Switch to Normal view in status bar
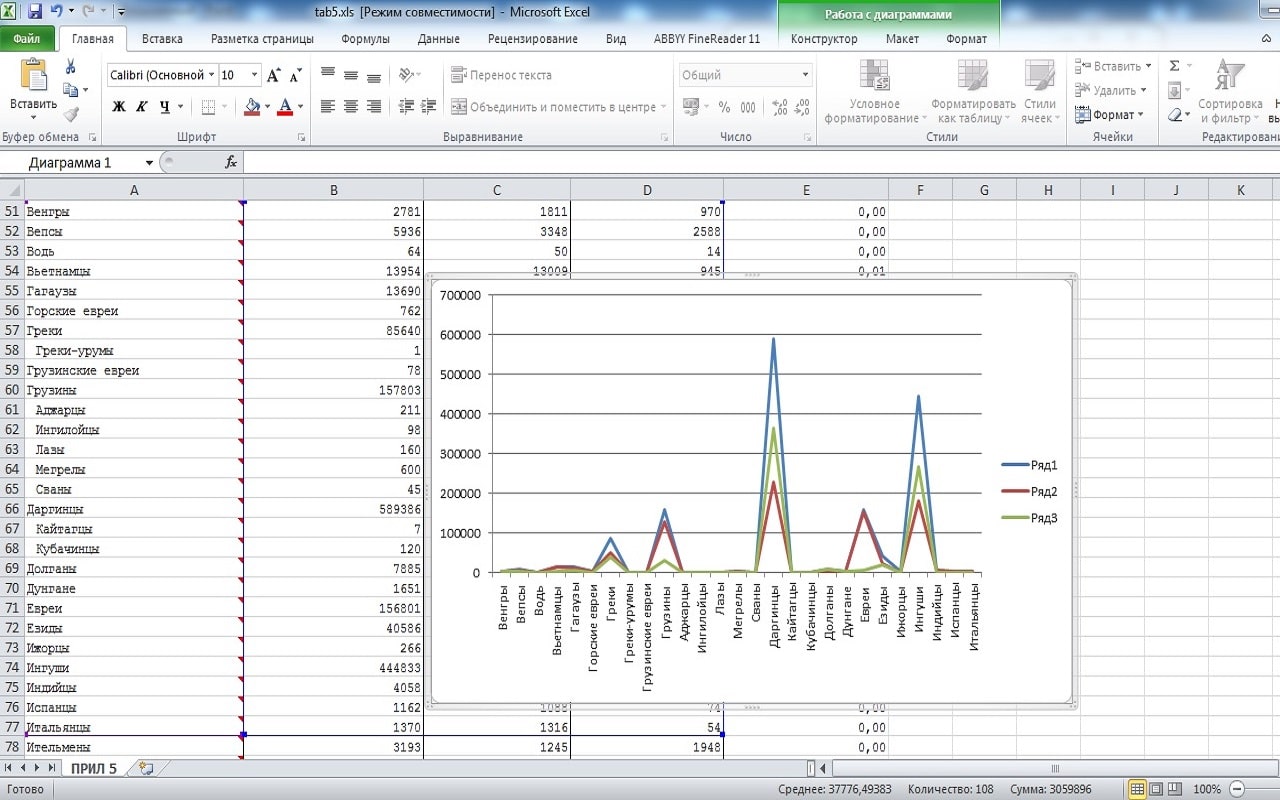The height and width of the screenshot is (800, 1280). [x=1137, y=789]
